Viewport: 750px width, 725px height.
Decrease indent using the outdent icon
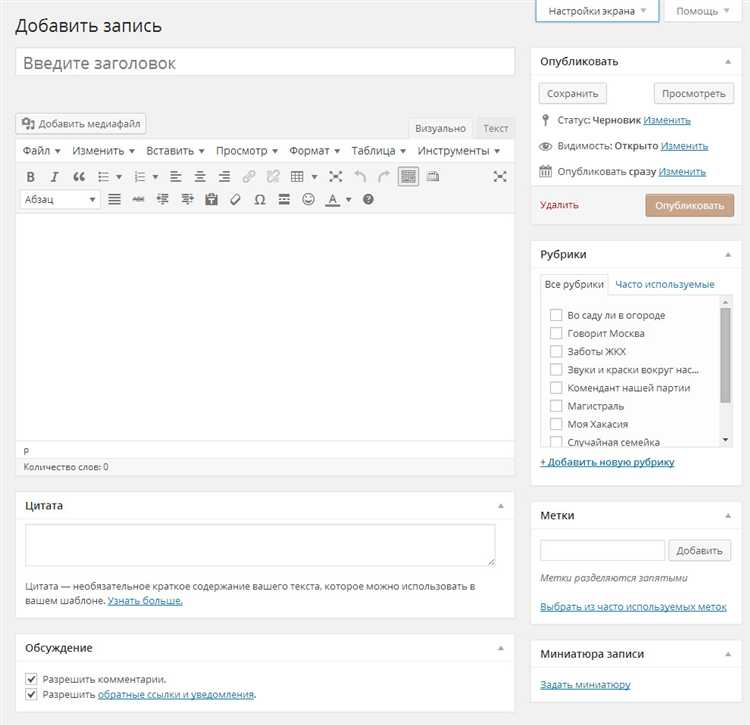[163, 199]
